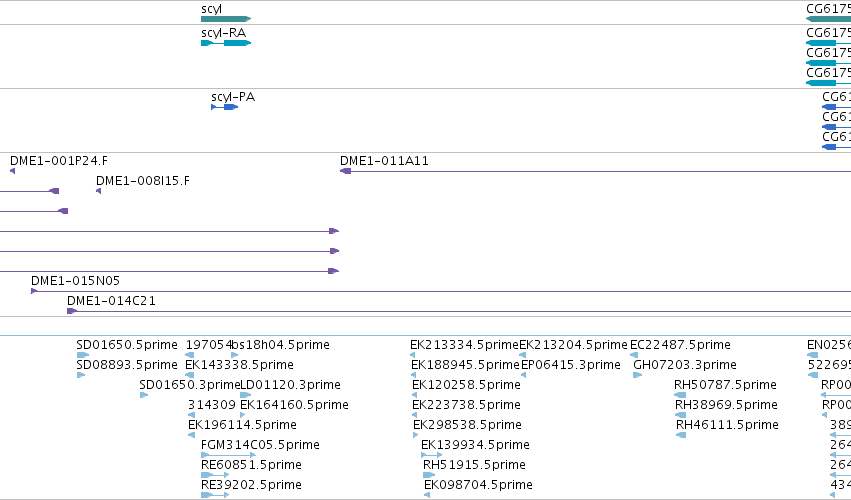Click the DME1-011A11 BAC label
851x500 pixels.
click(x=384, y=161)
